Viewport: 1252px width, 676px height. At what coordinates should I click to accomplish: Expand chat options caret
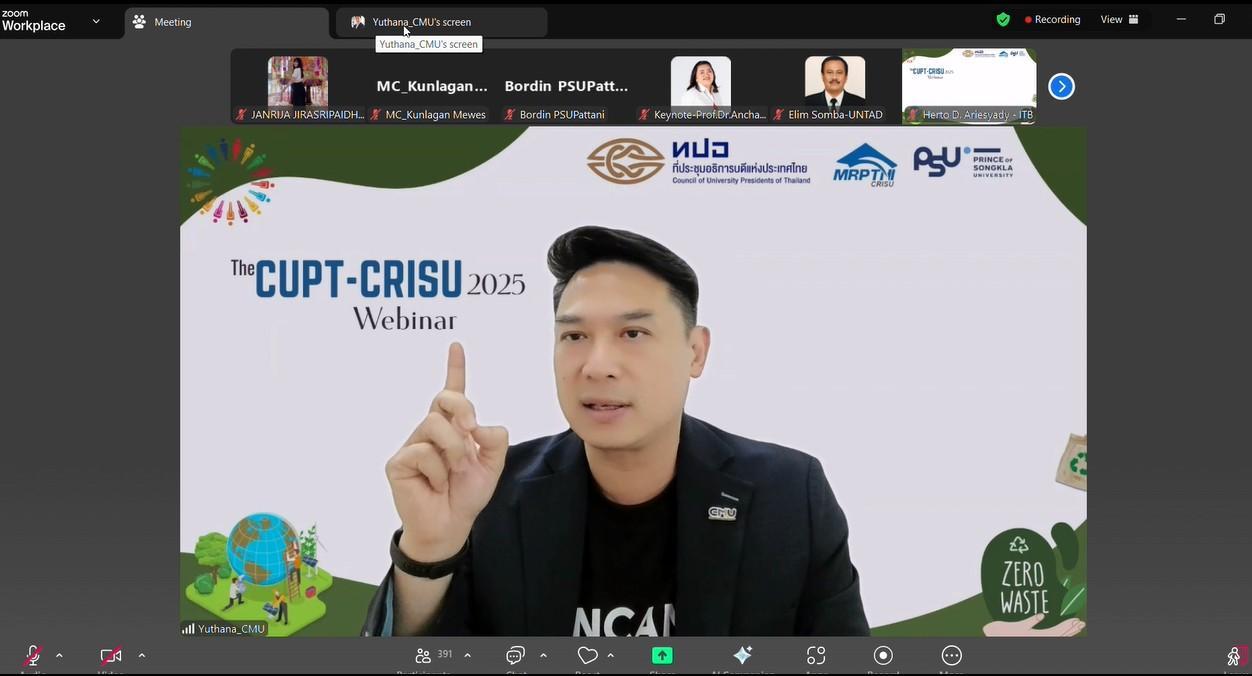[x=543, y=656]
